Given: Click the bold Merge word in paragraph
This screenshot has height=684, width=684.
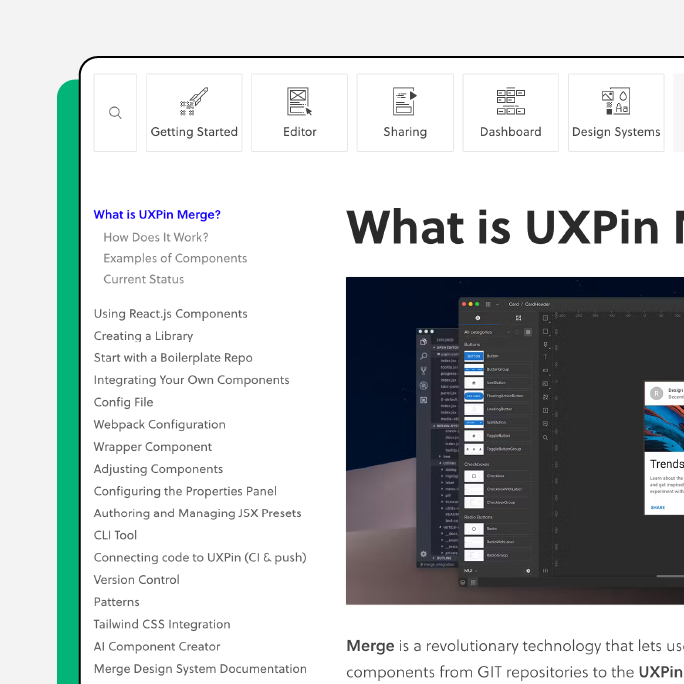Looking at the screenshot, I should (370, 646).
